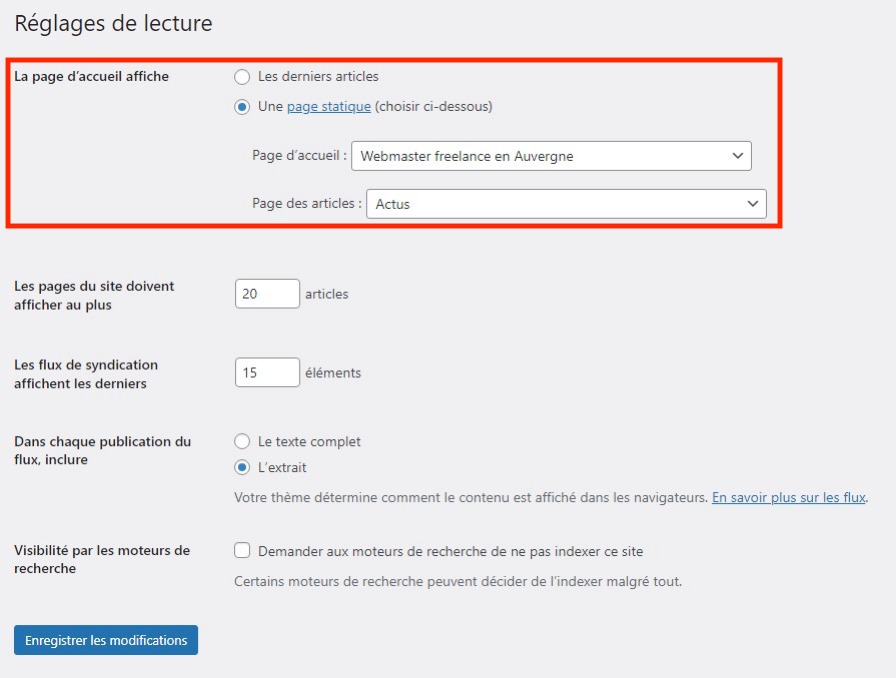Screen dimensions: 896x678
Task: Click the "Page d'accueil :" field label
Action: click(300, 156)
